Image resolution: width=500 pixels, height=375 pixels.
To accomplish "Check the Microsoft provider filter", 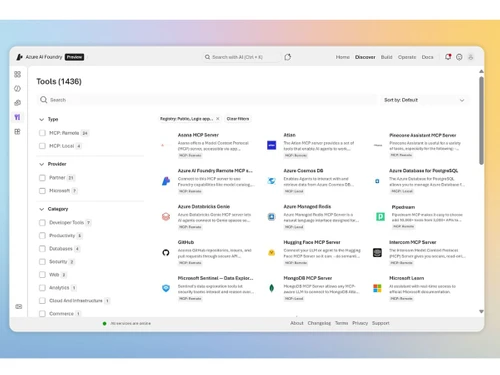I will pos(42,191).
